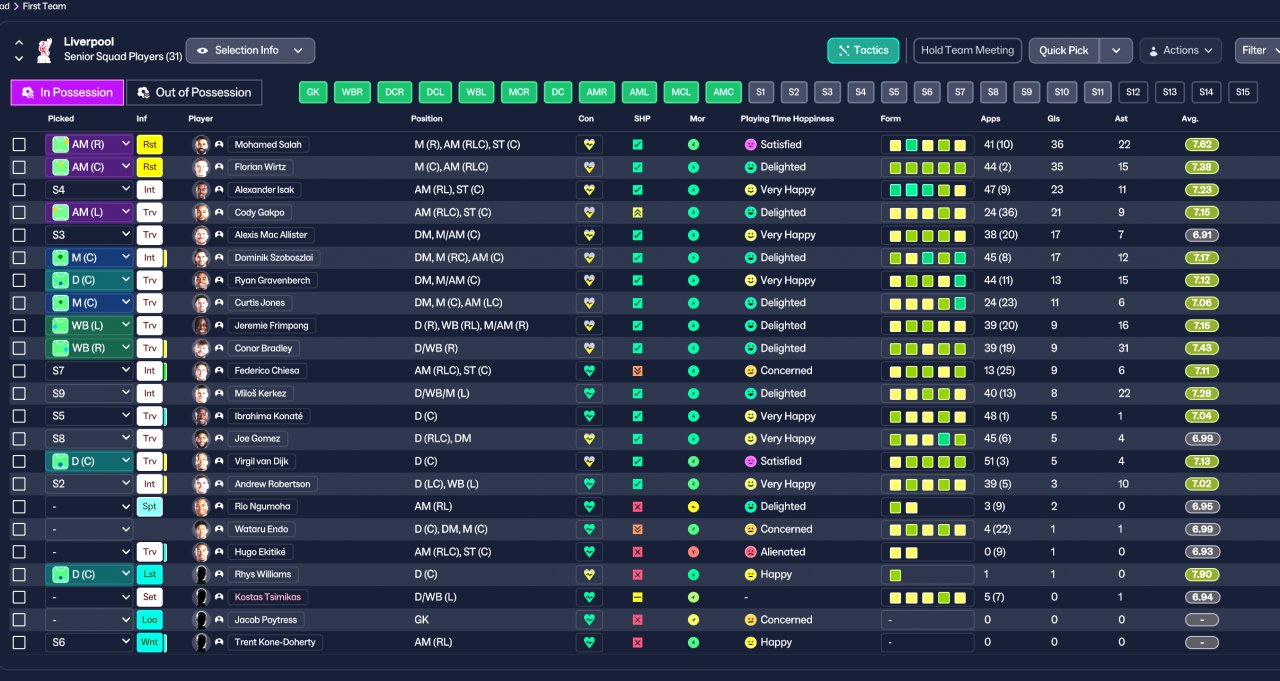Screen dimensions: 1280x681
Task: Open the arrow next to Quick Pick
Action: (1116, 50)
